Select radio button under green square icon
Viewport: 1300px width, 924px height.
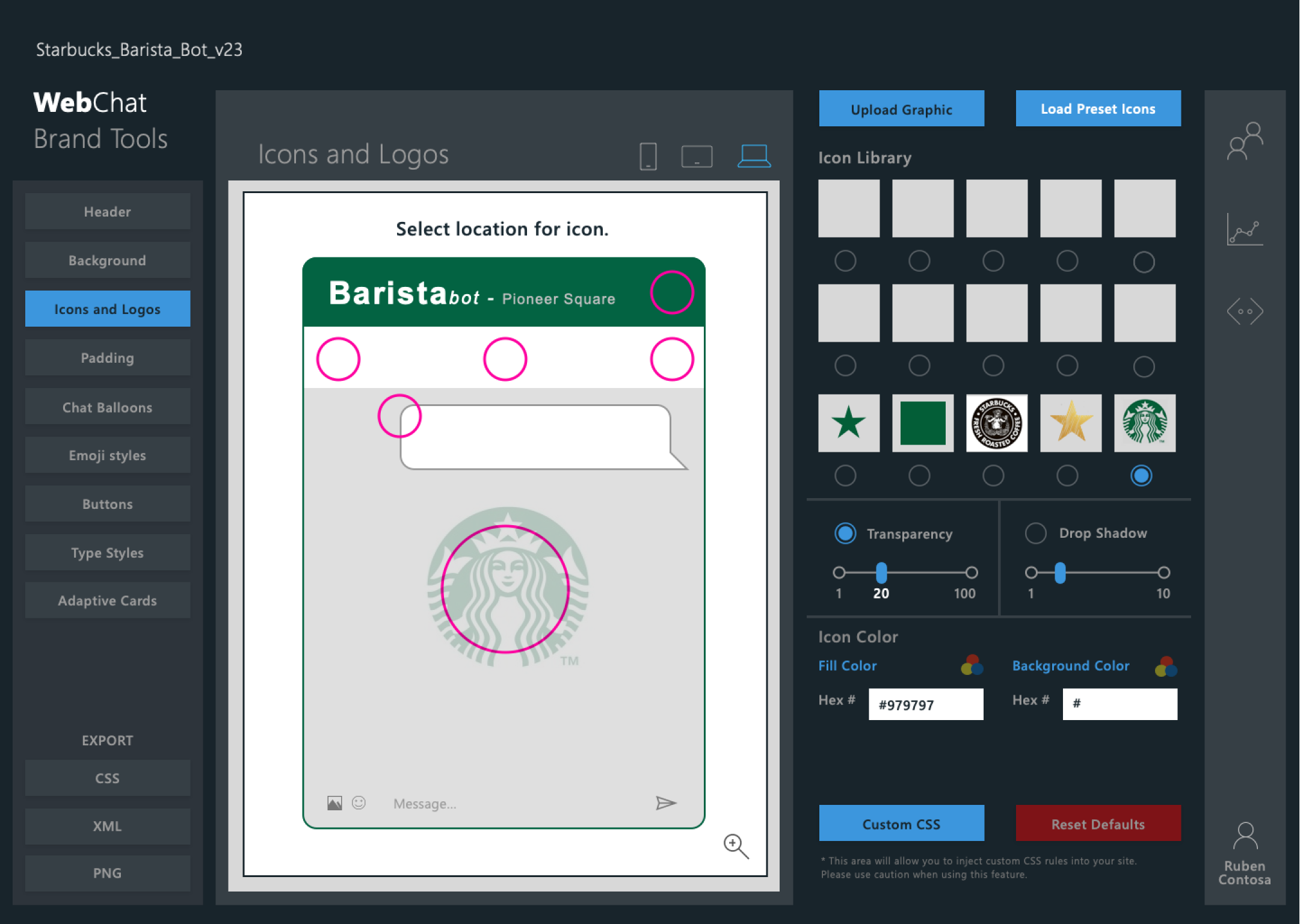[x=919, y=476]
